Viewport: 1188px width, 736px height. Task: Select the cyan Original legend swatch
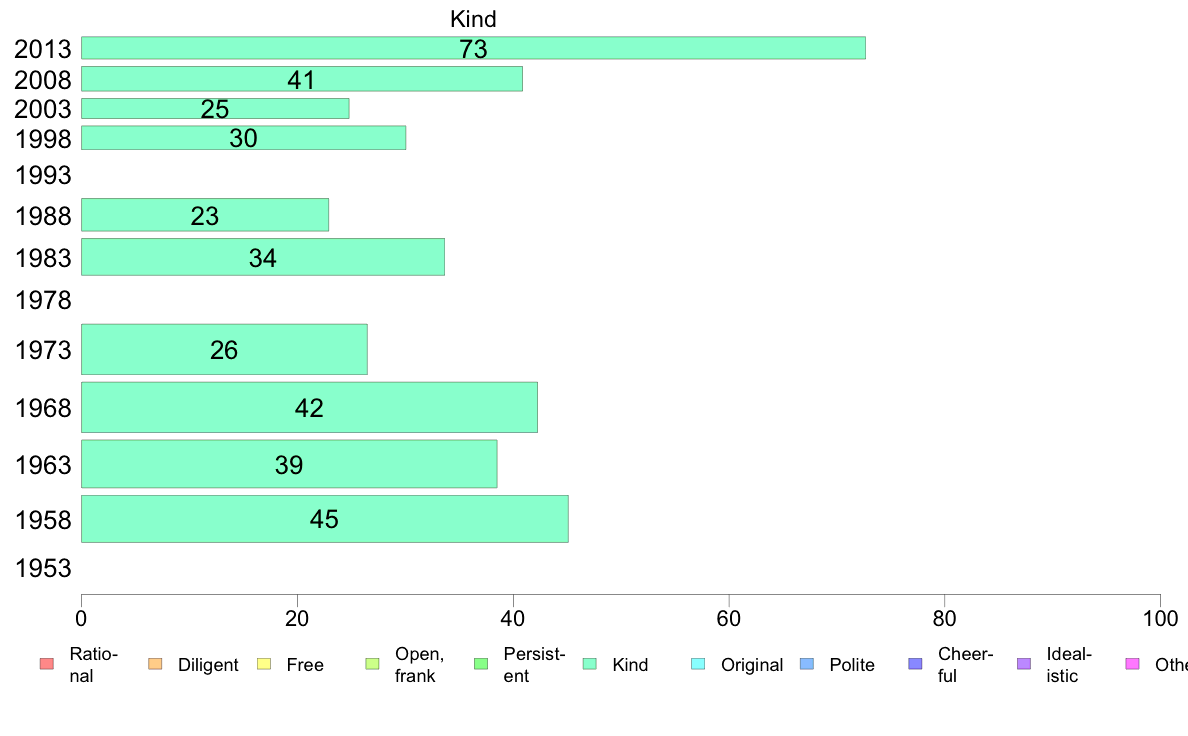[x=698, y=664]
